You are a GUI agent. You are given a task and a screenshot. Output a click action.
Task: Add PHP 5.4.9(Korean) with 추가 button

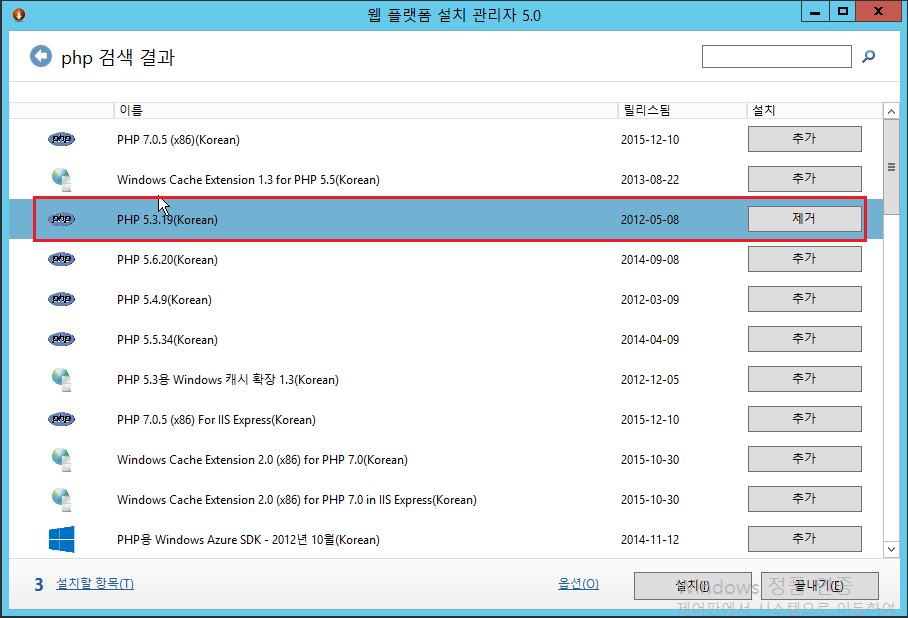click(804, 299)
